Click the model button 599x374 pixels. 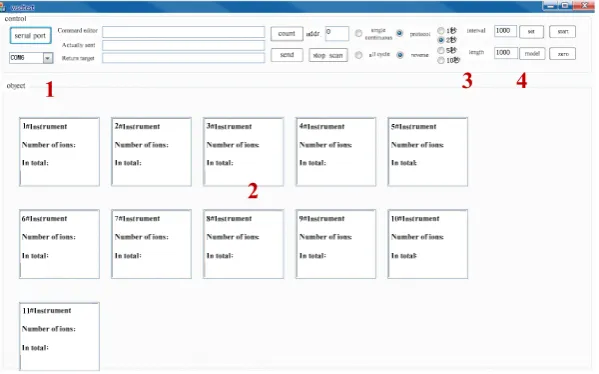[532, 53]
